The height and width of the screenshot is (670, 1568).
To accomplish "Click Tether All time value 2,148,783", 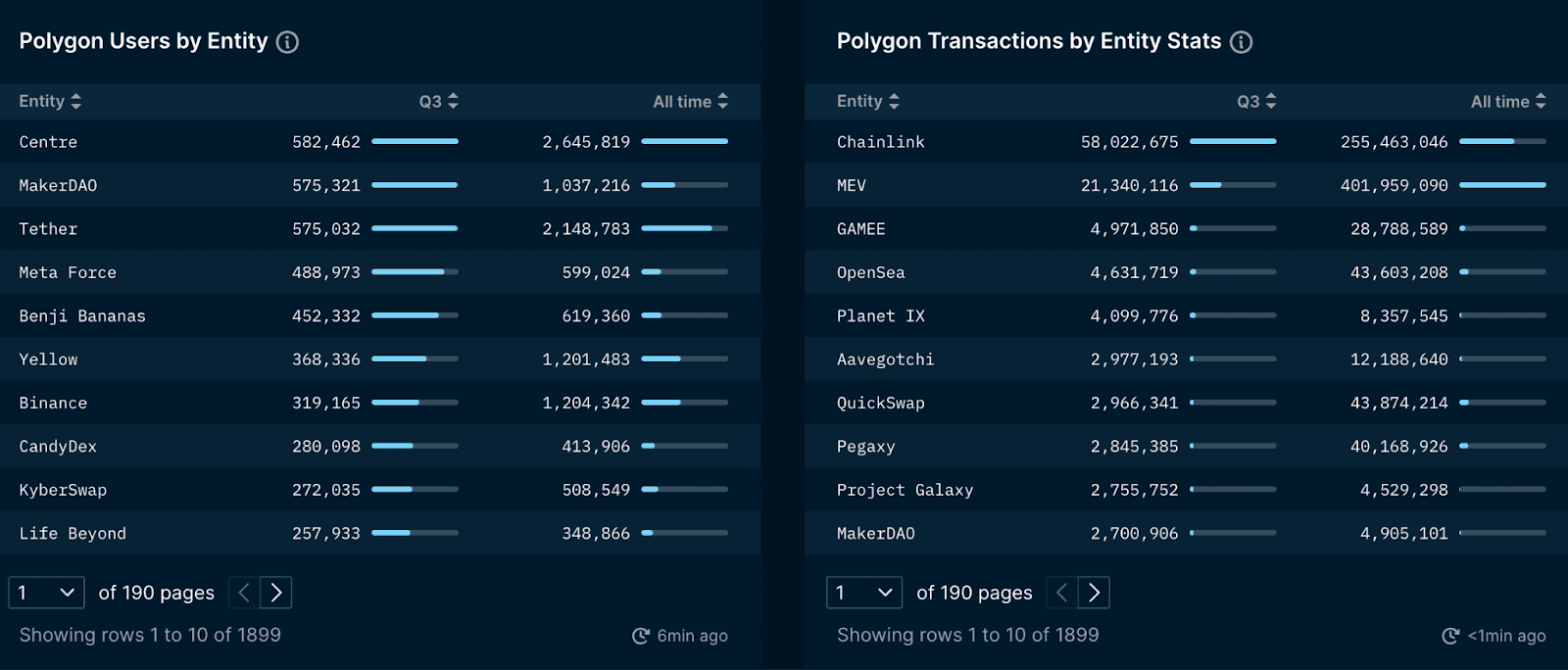I will point(586,229).
